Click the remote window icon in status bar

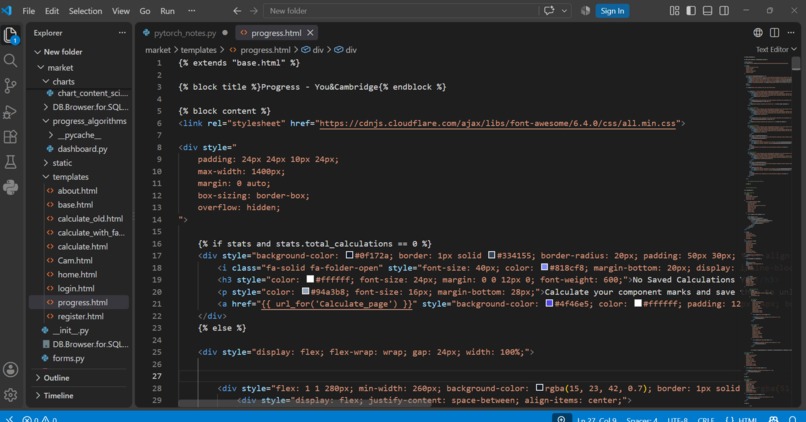click(x=8, y=419)
